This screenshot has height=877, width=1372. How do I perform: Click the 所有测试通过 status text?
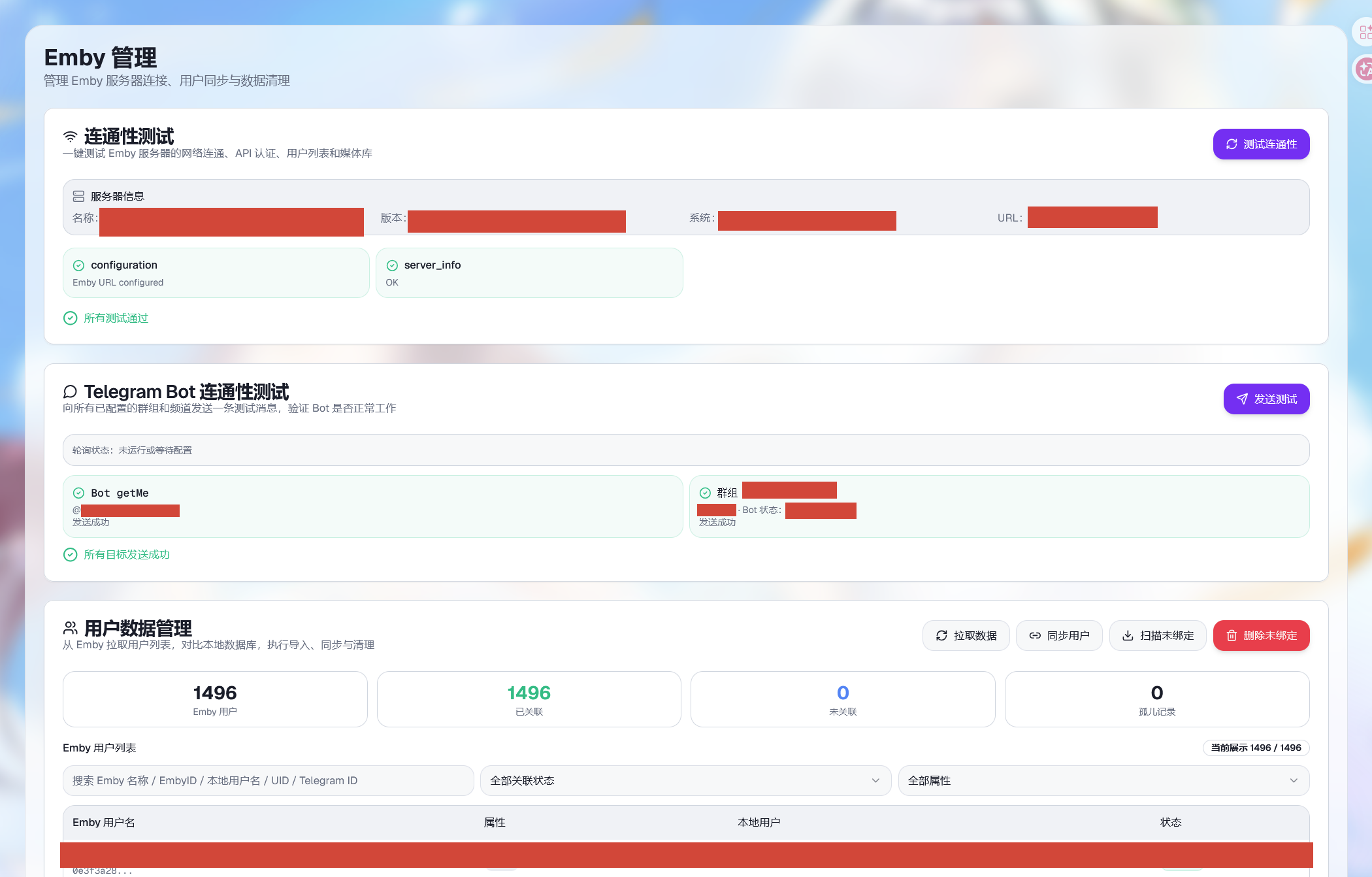116,318
